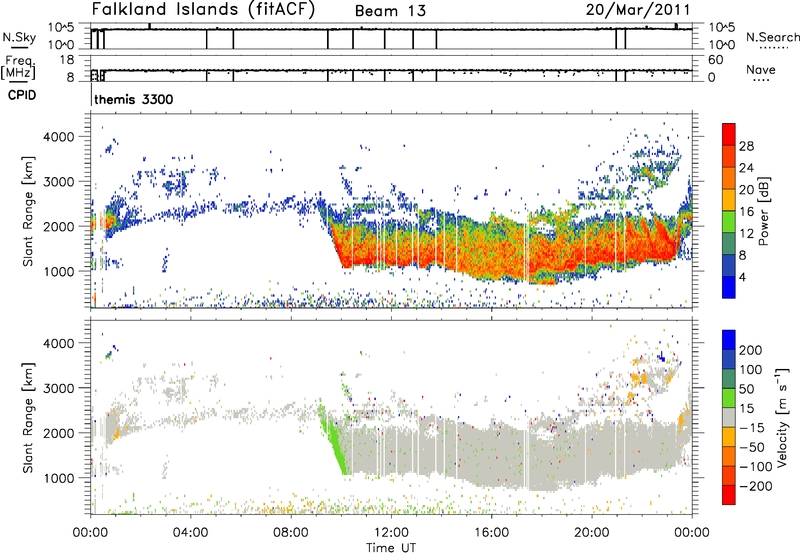This screenshot has height=554, width=800.
Task: Click the blue bottom of power colorbar
Action: (x=729, y=289)
